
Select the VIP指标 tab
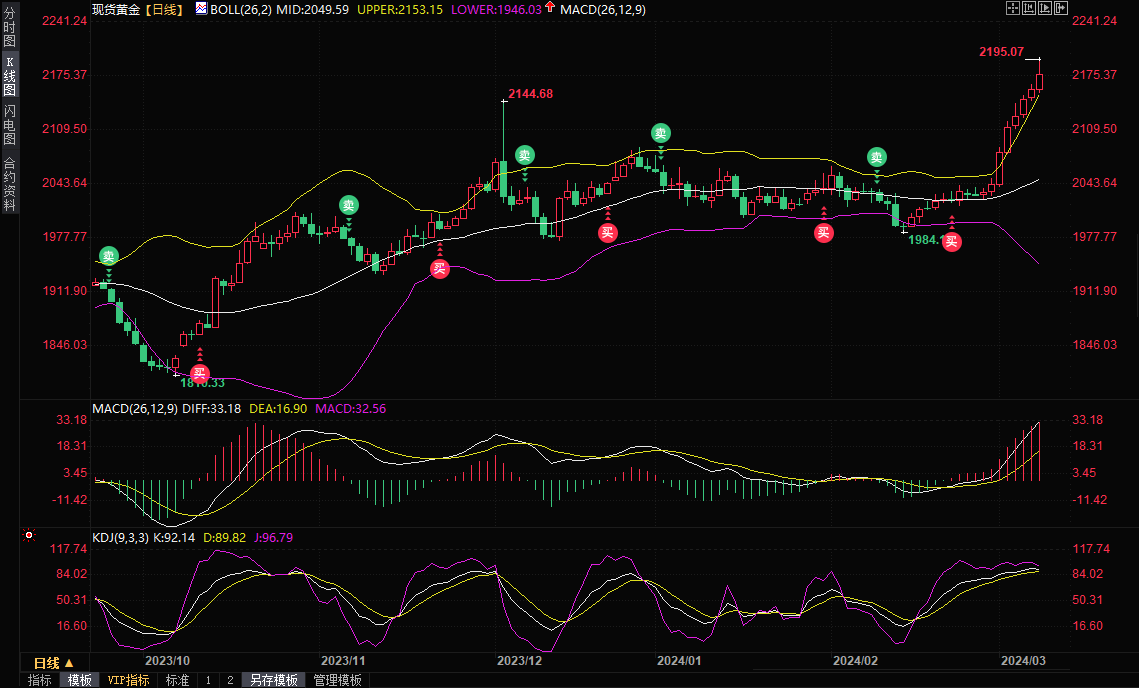(128, 680)
